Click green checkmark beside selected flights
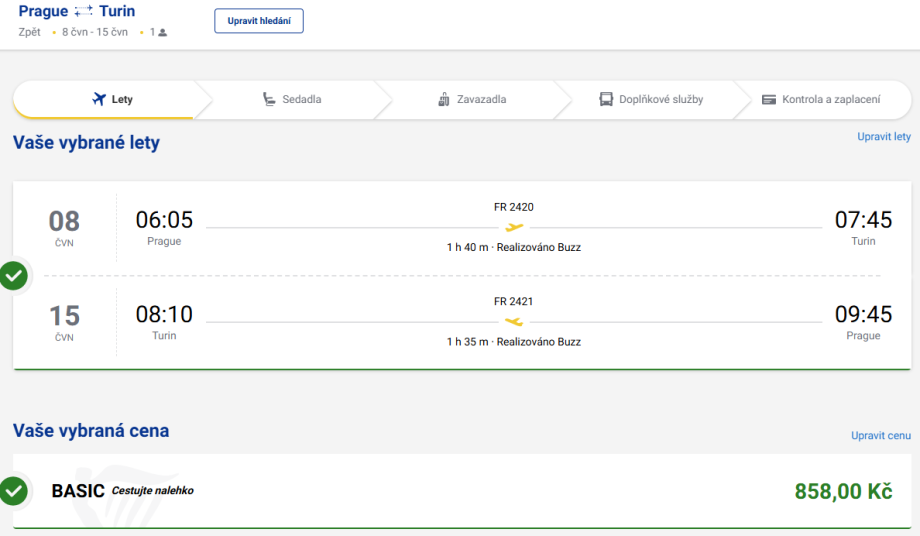The width and height of the screenshot is (920, 536). coord(13,275)
